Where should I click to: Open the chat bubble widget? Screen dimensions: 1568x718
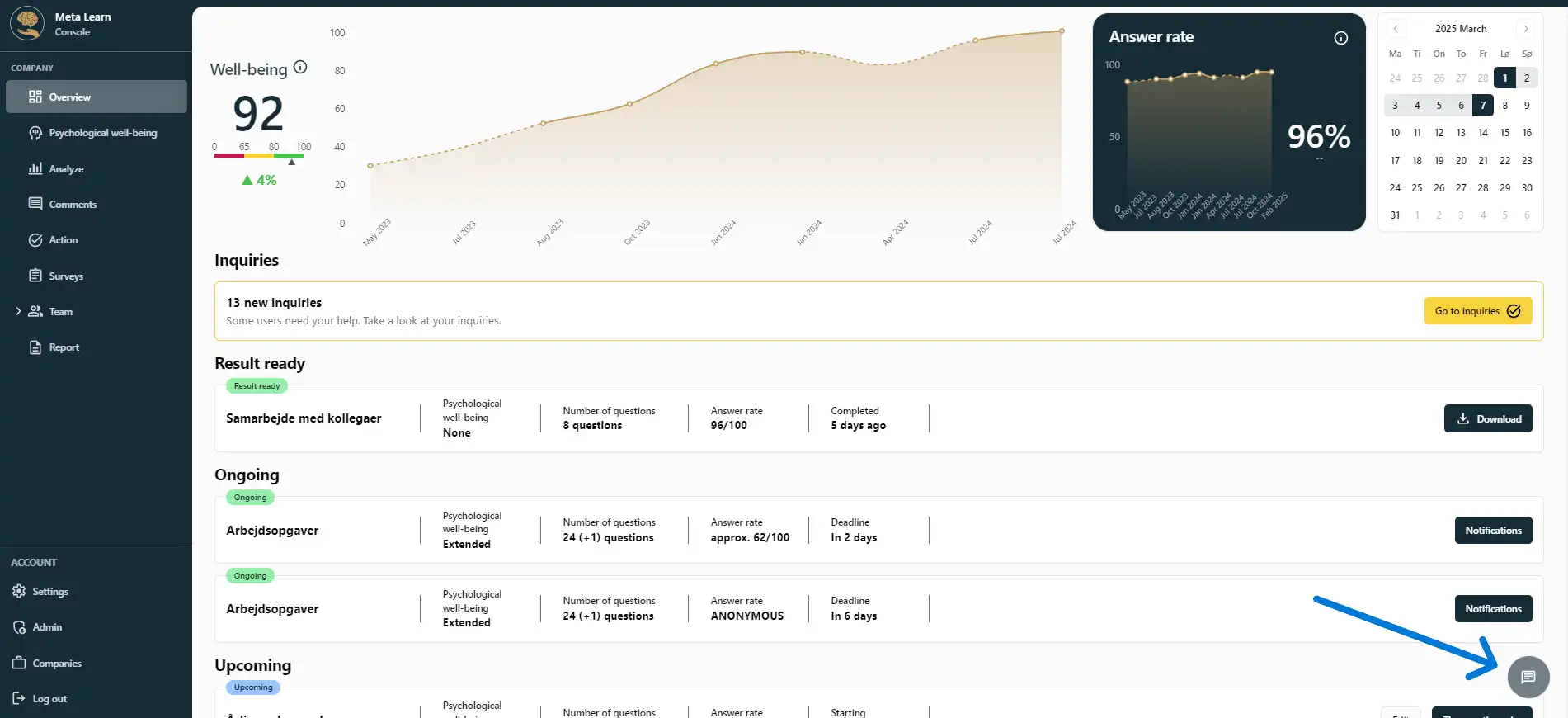coord(1528,677)
